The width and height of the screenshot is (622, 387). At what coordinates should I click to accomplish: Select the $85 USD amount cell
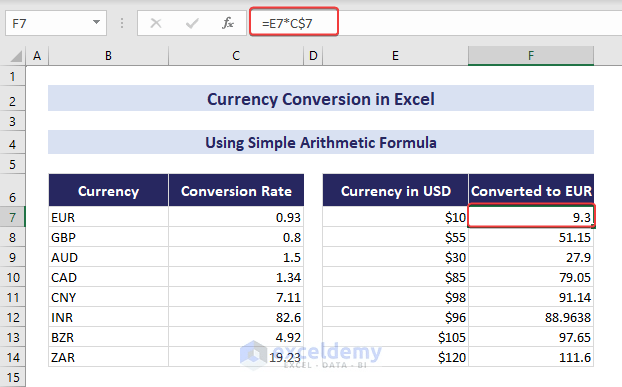point(395,277)
